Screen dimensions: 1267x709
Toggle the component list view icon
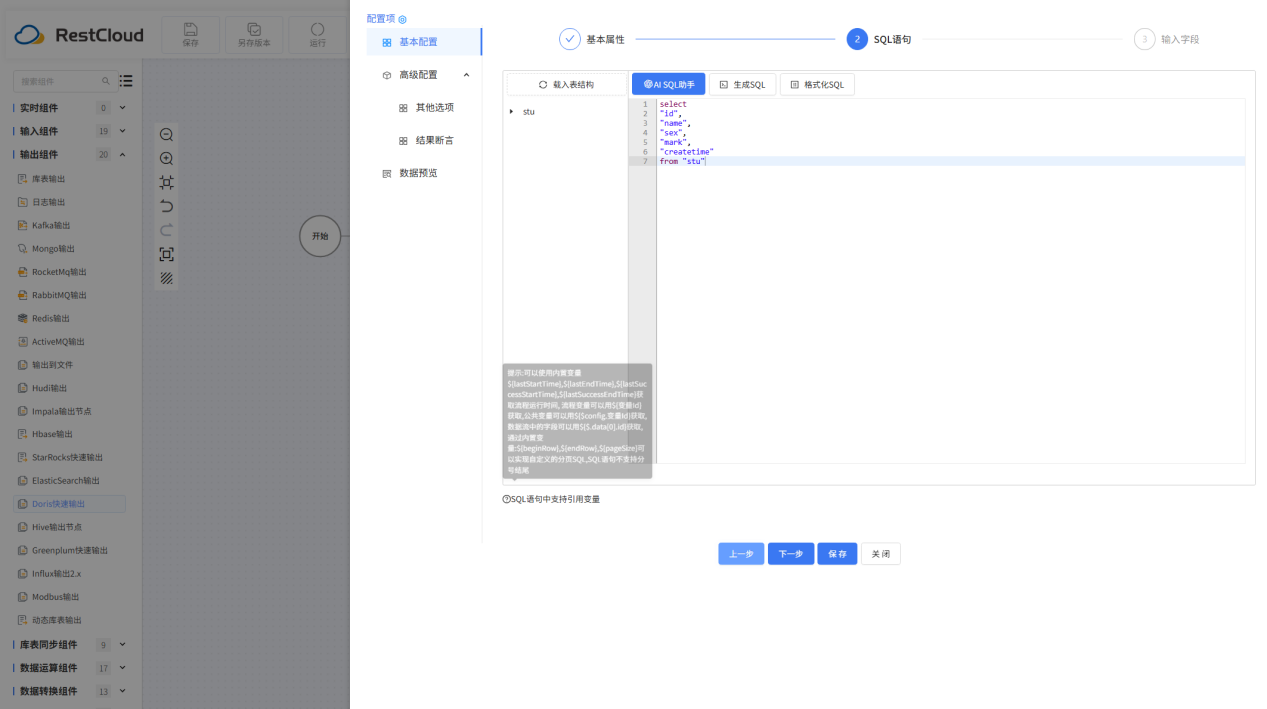pyautogui.click(x=126, y=81)
